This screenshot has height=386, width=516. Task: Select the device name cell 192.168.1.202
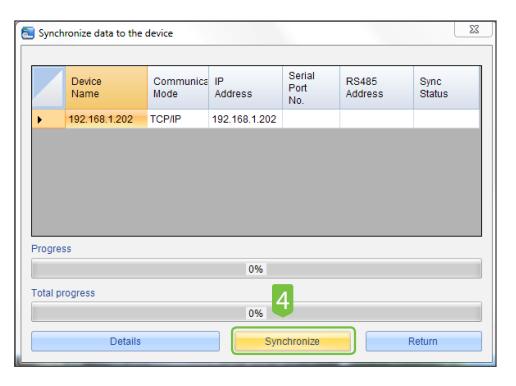click(107, 119)
